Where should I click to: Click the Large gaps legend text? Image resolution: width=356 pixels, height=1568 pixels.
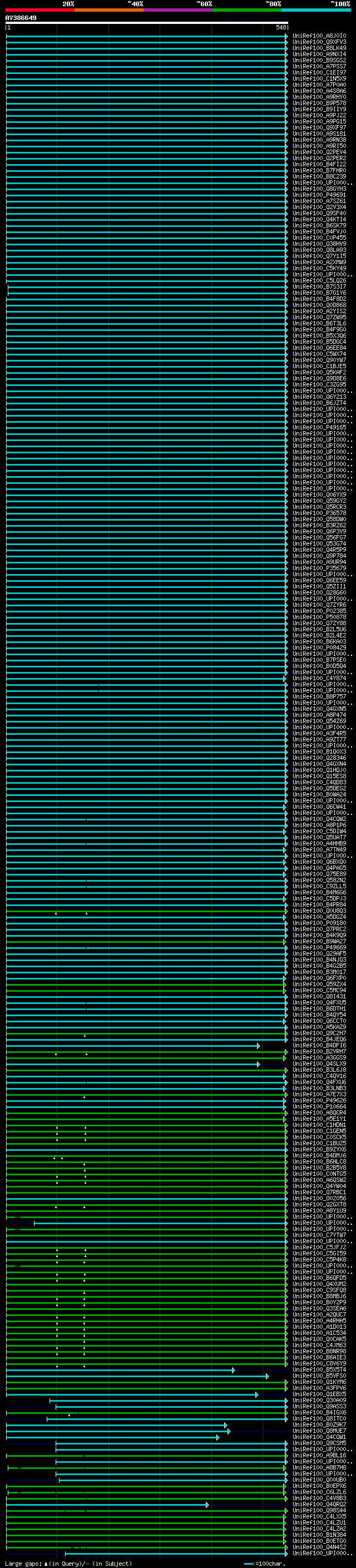tap(68, 1564)
